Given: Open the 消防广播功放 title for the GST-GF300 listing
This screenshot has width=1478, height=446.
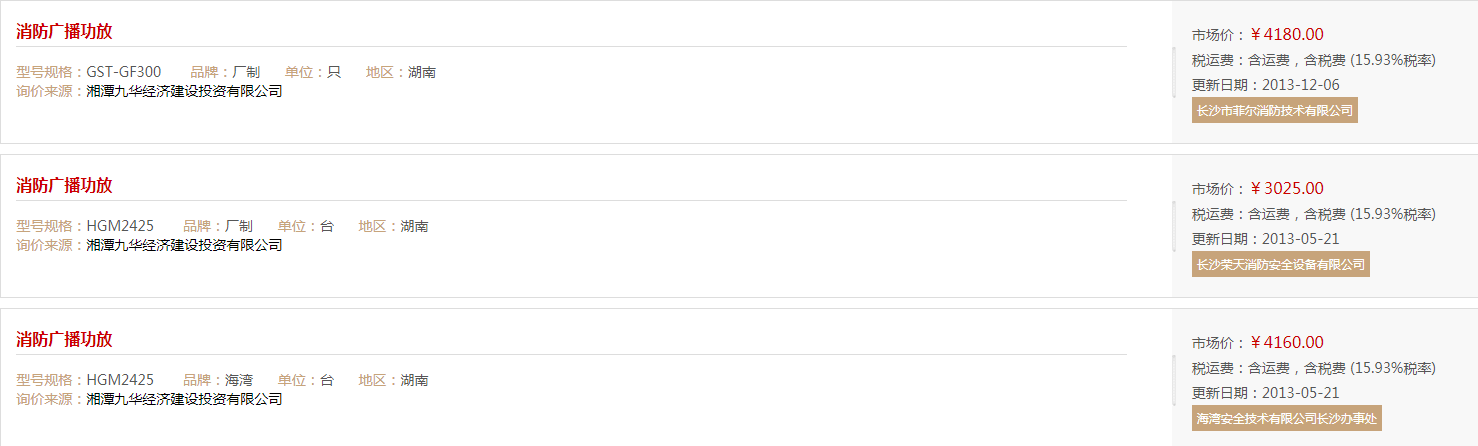Looking at the screenshot, I should 64,31.
